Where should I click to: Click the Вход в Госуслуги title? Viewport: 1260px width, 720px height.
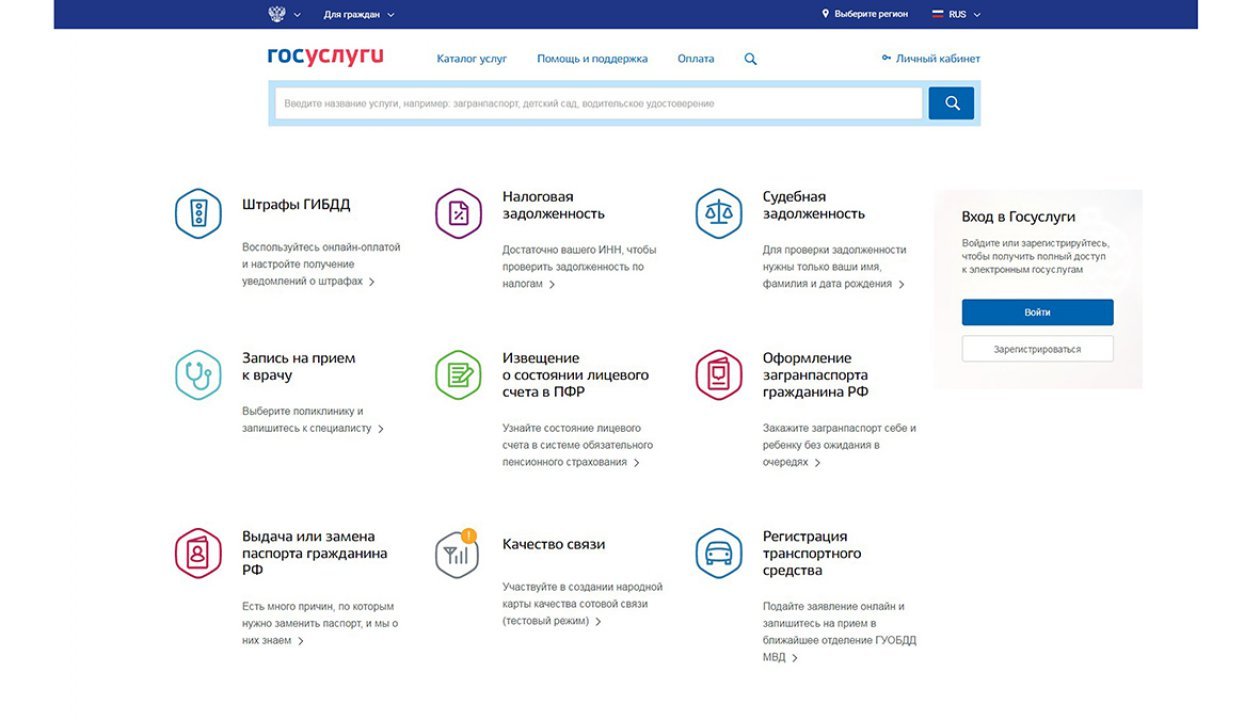pyautogui.click(x=1019, y=216)
